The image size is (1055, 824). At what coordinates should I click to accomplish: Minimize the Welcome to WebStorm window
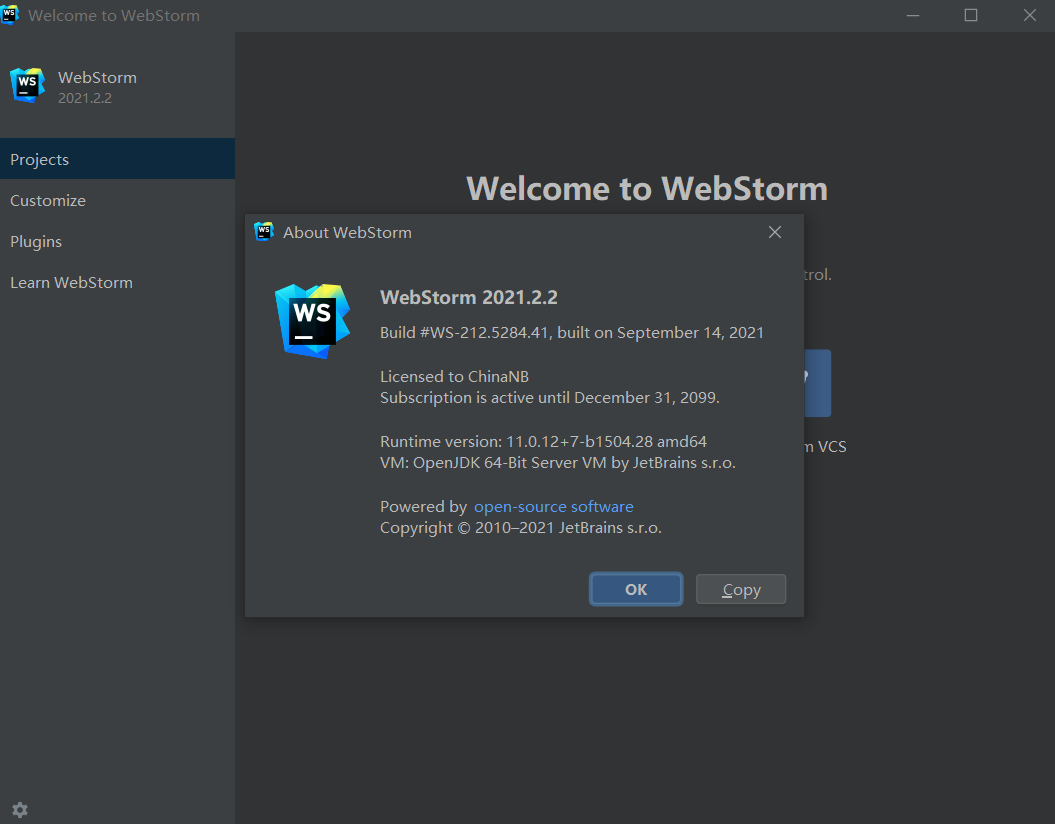pos(913,15)
